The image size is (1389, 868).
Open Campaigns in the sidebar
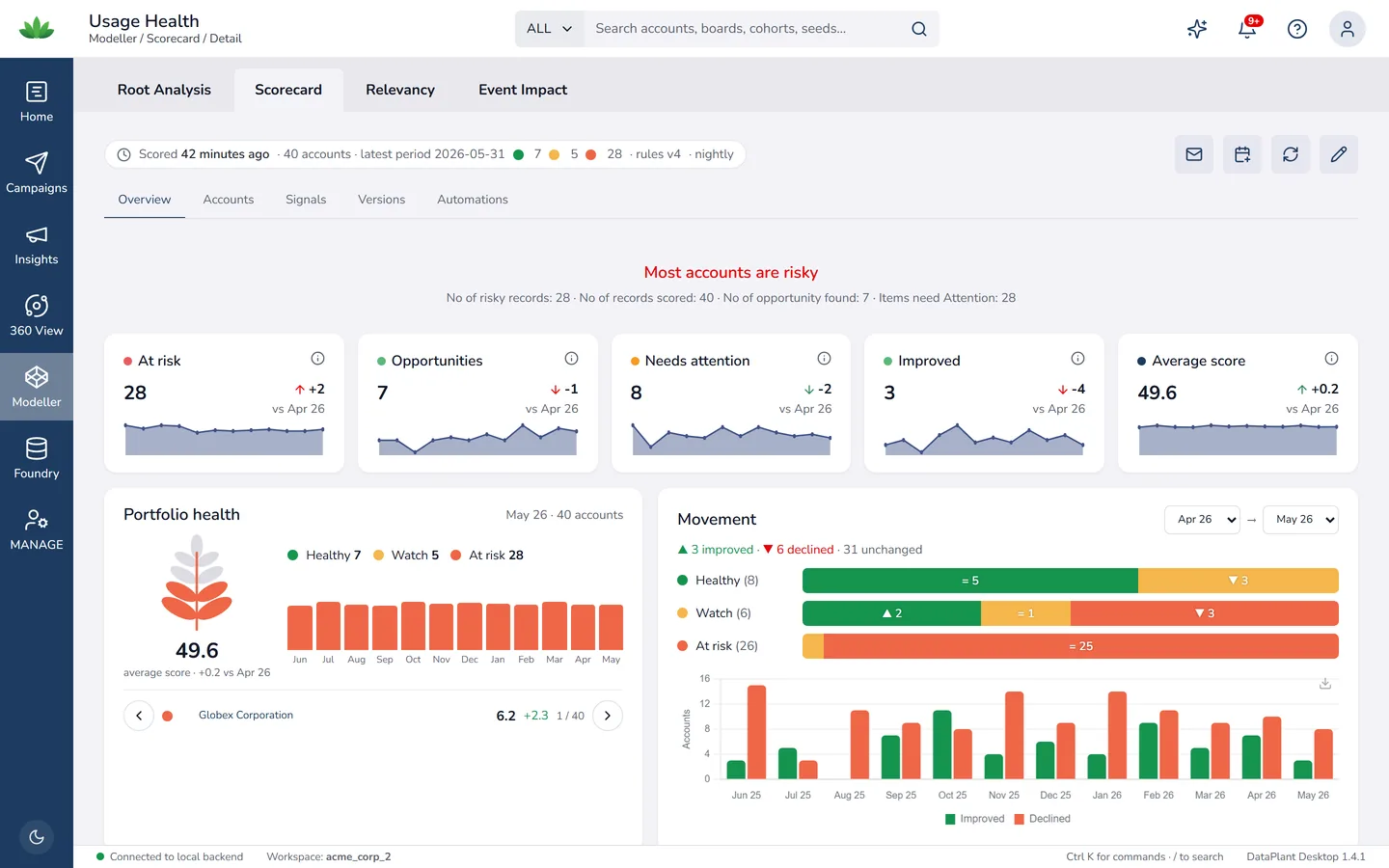pos(37,174)
